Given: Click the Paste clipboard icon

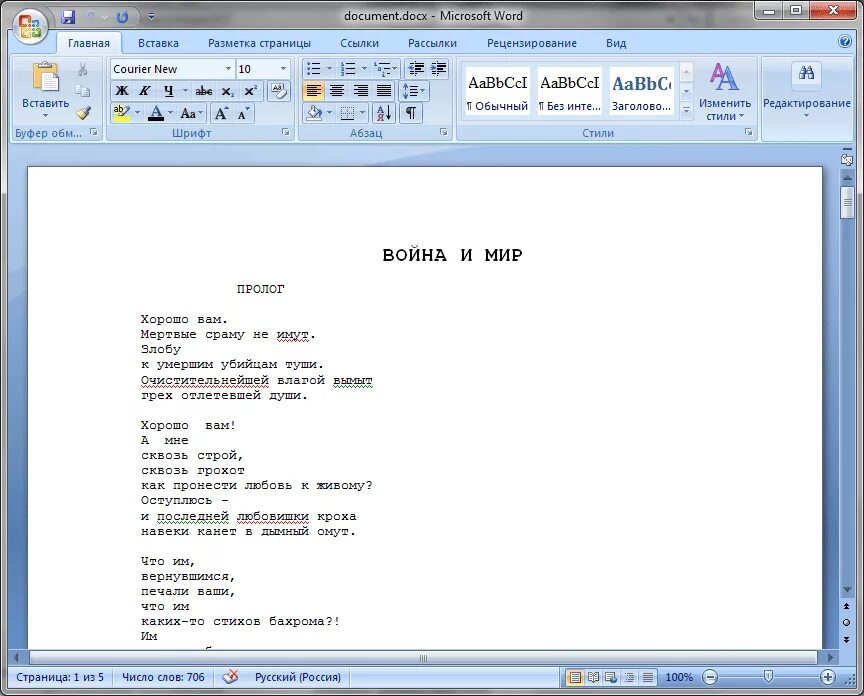Looking at the screenshot, I should click(45, 78).
